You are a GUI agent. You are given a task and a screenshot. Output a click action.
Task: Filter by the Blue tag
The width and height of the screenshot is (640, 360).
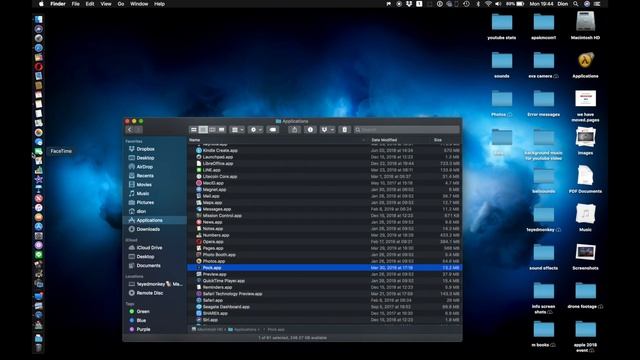(141, 320)
